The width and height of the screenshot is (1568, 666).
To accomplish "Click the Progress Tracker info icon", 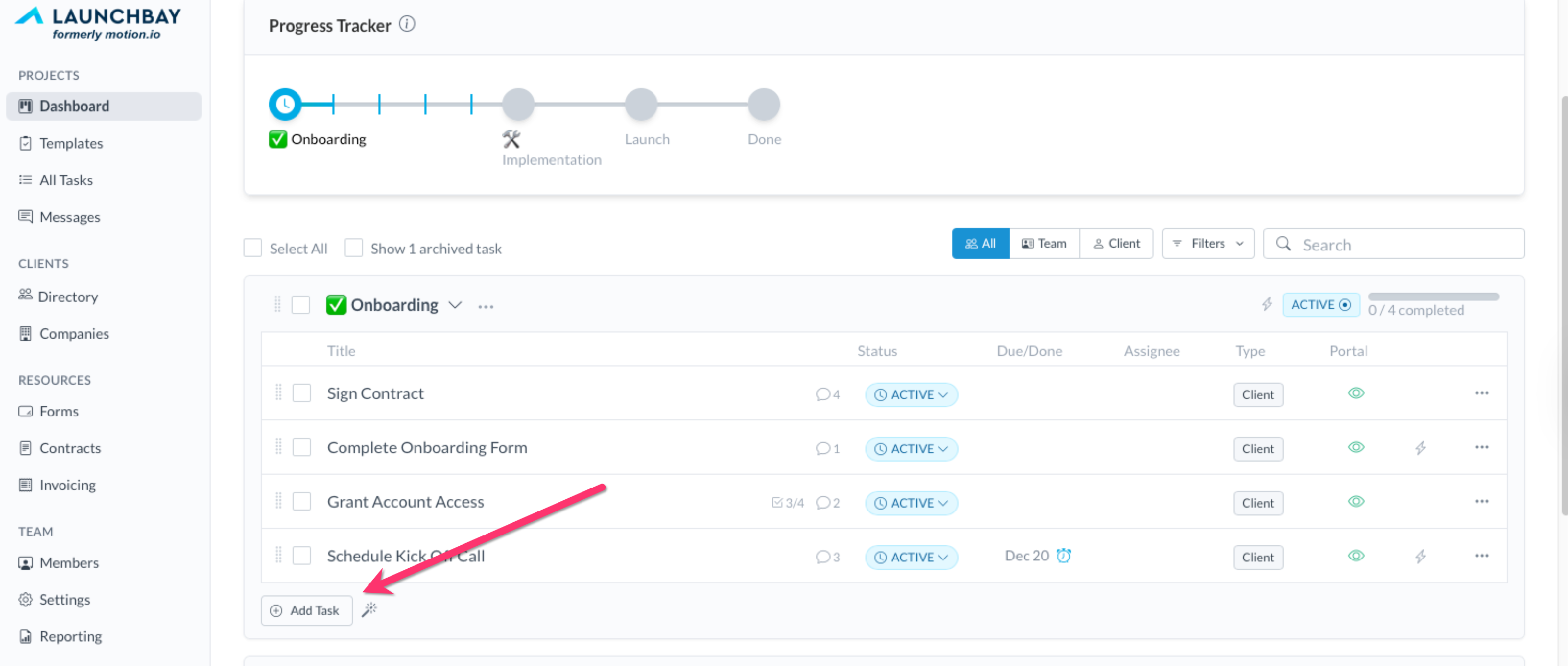I will point(407,24).
